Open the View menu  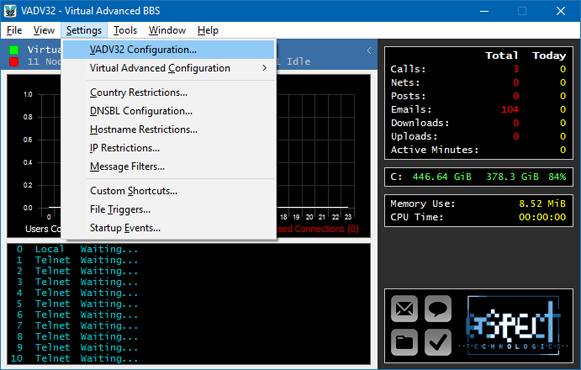click(44, 30)
